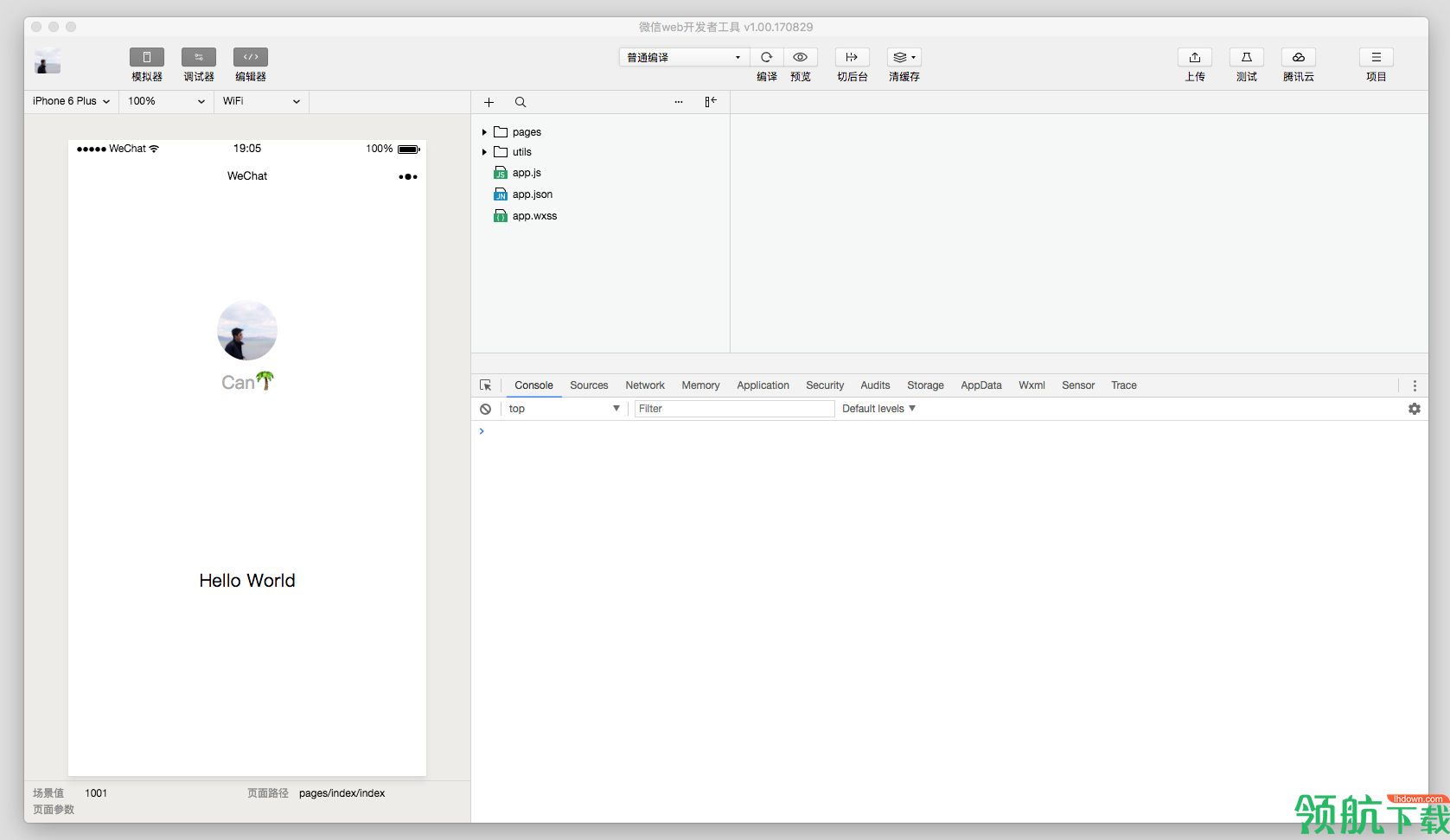The width and height of the screenshot is (1450, 840).
Task: Toggle the 模拟器 simulator panel
Action: tap(147, 57)
